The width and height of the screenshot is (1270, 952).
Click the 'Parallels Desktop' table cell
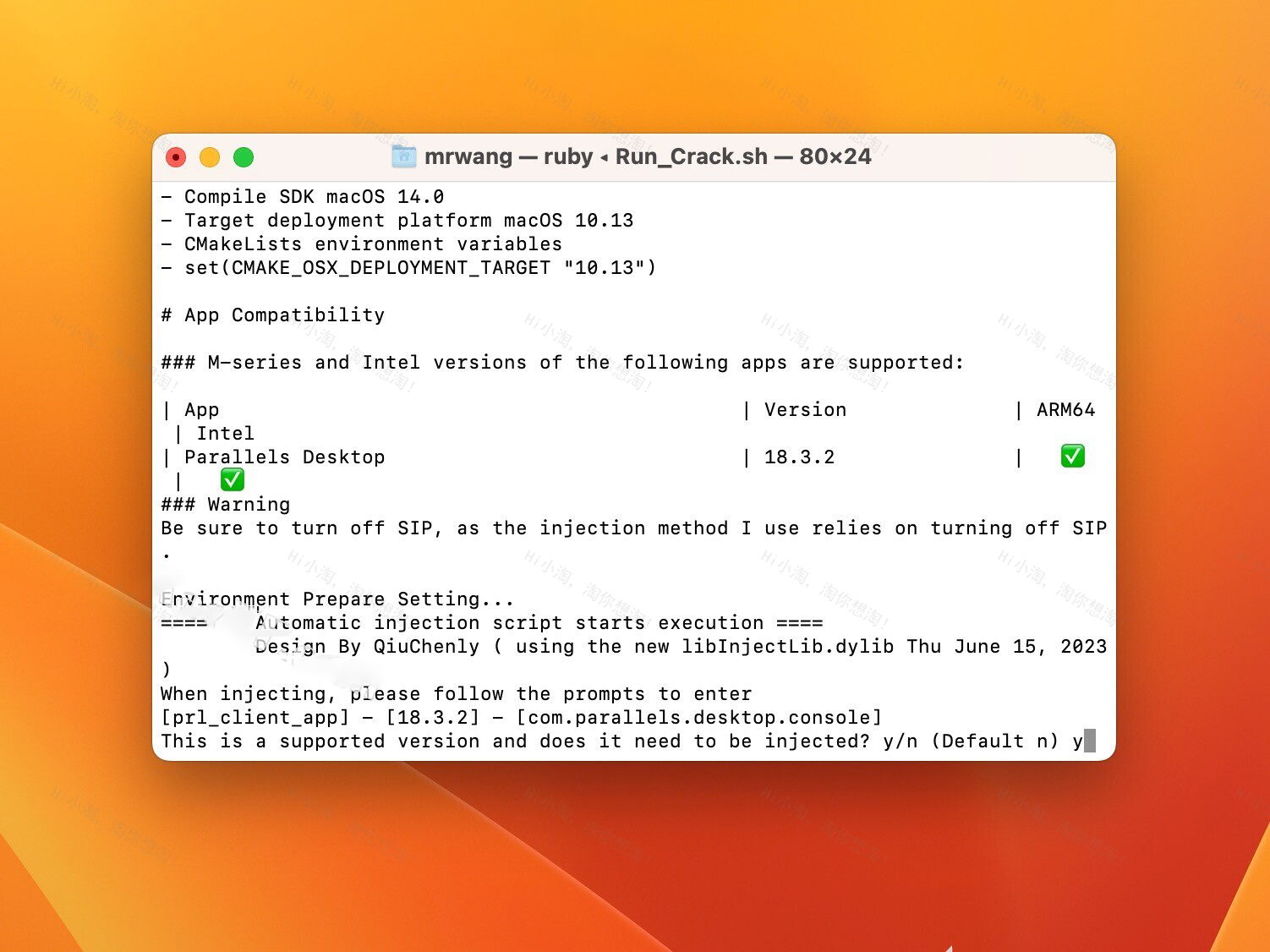tap(285, 457)
